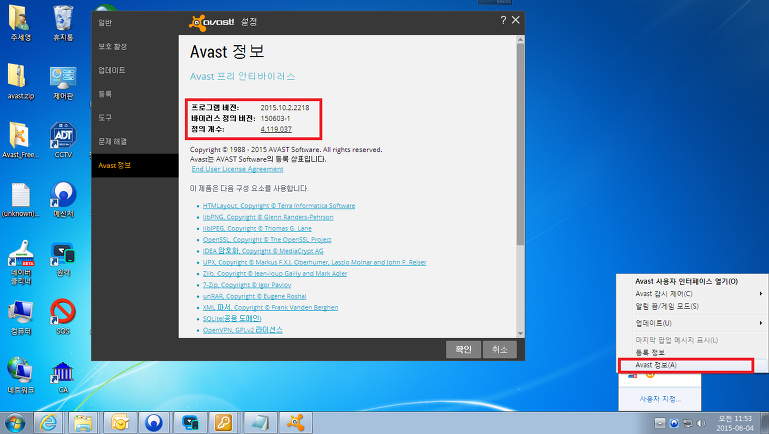Open the OpenVPN GPLv2 license link
Viewport: 769px width, 434px height.
pyautogui.click(x=243, y=330)
